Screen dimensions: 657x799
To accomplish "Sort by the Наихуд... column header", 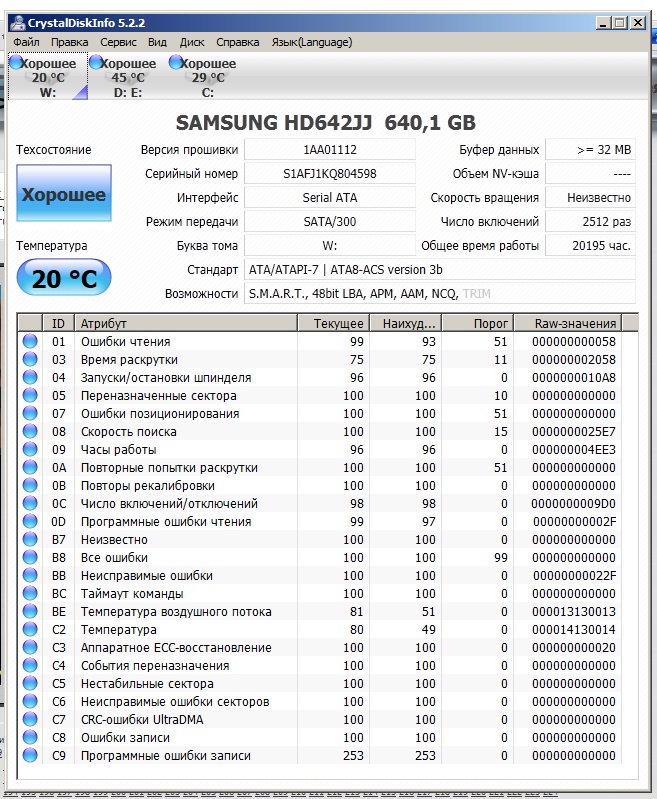I will tap(406, 324).
